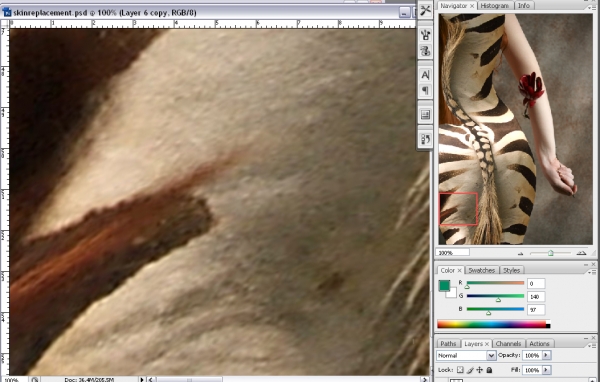600x382 pixels.
Task: Close the Layers tab with its X
Action: (x=487, y=344)
